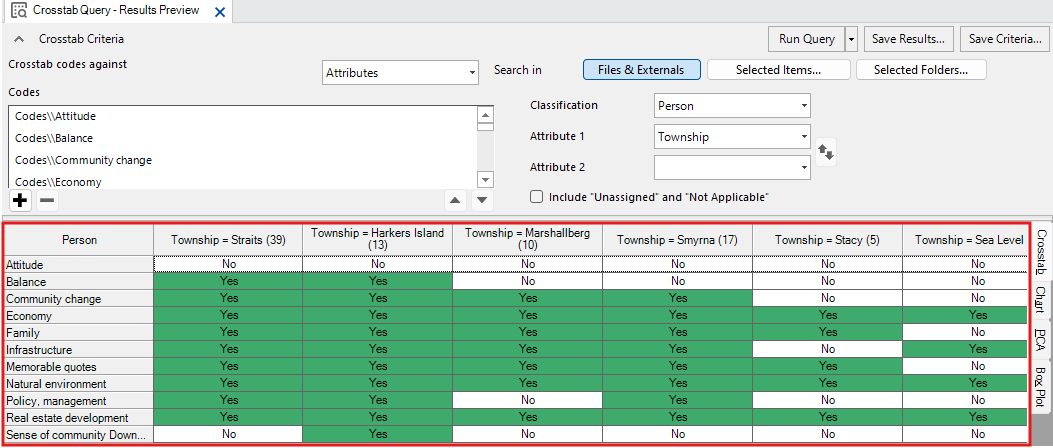Open the Run Query dropdown arrow
Viewport: 1053px width, 448px height.
[851, 39]
